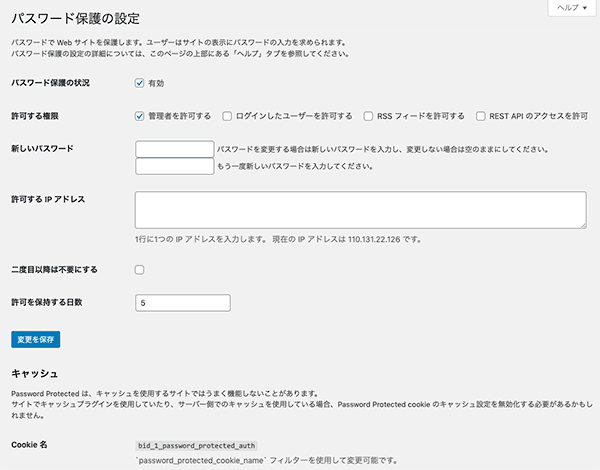Click inside the 許可する IP アドレス textarea
This screenshot has height=470, width=600.
359,210
